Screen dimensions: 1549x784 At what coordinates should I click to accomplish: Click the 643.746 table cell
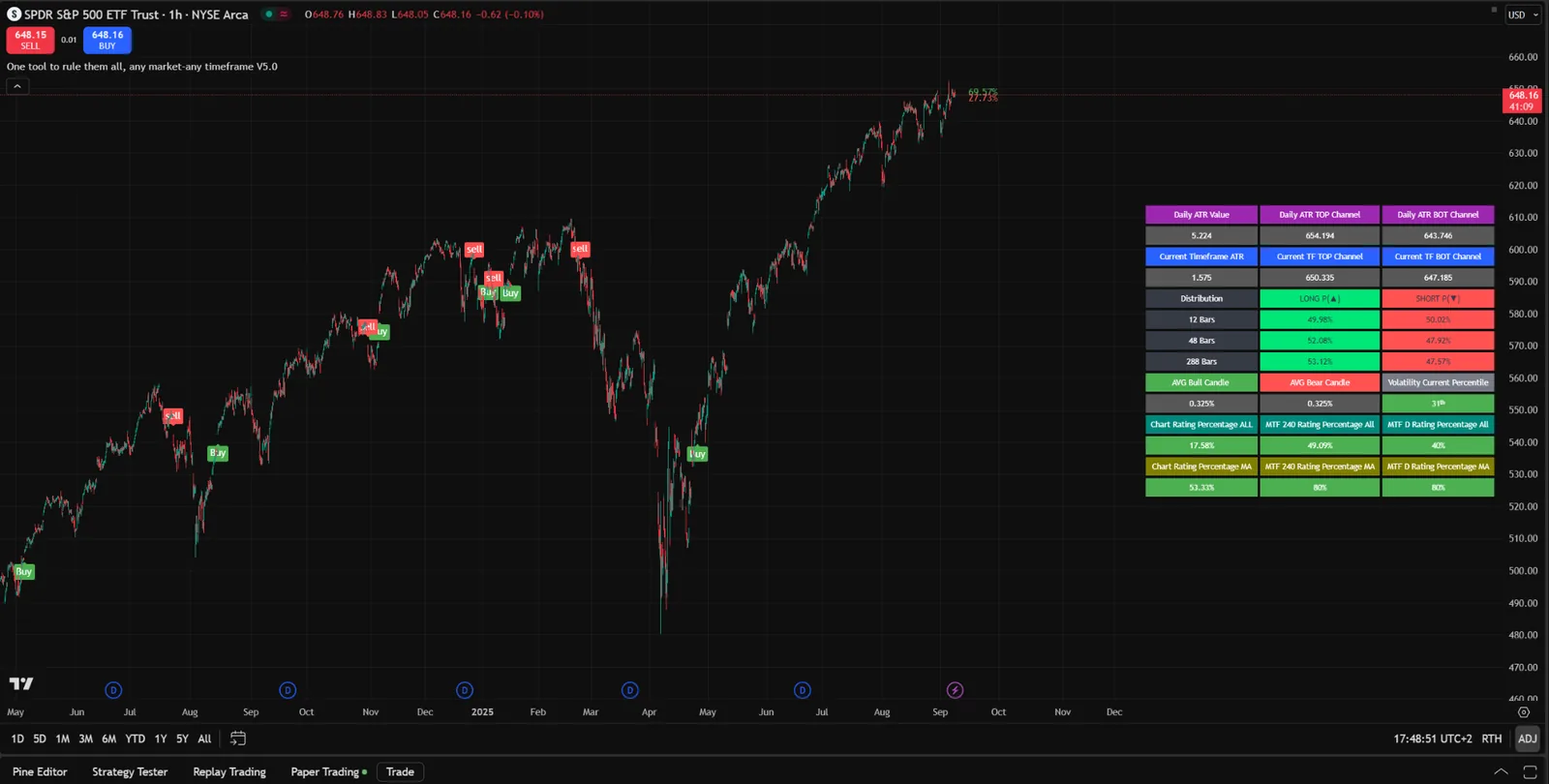(1438, 235)
